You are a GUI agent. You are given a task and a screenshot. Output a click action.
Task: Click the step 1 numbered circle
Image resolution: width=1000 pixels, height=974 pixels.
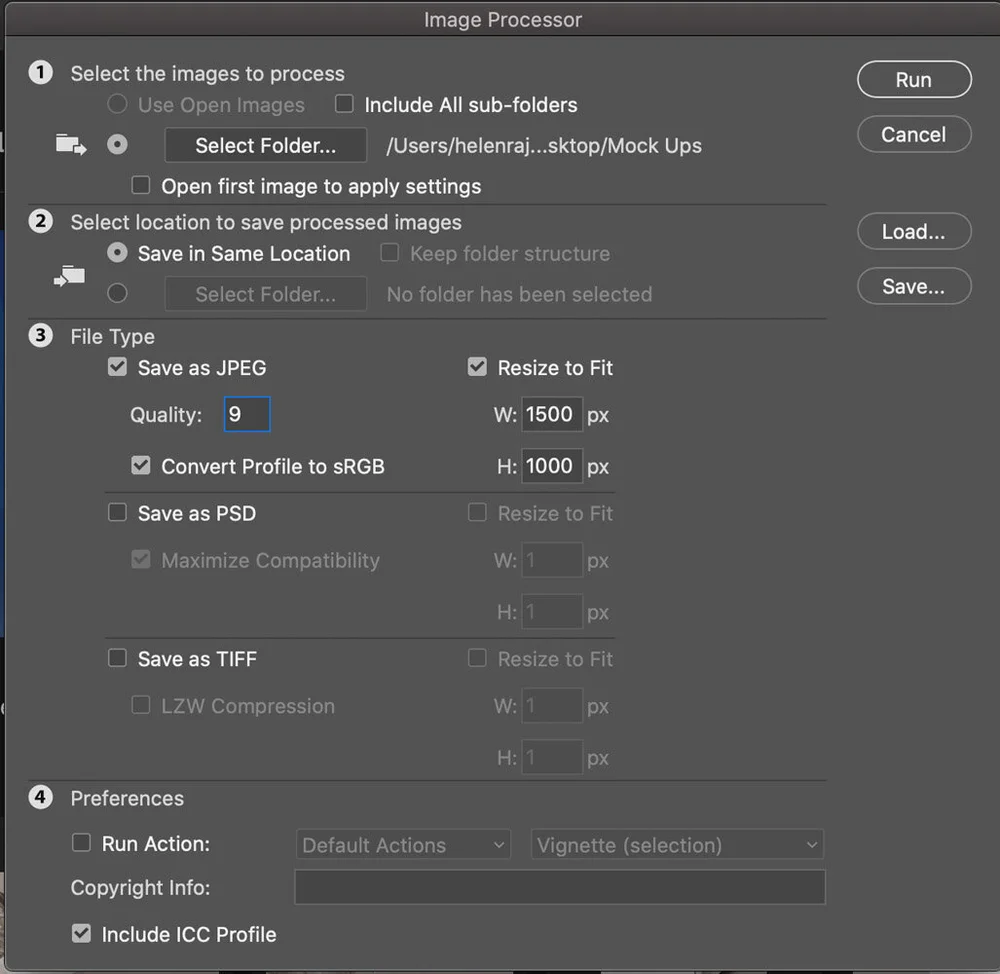40,72
